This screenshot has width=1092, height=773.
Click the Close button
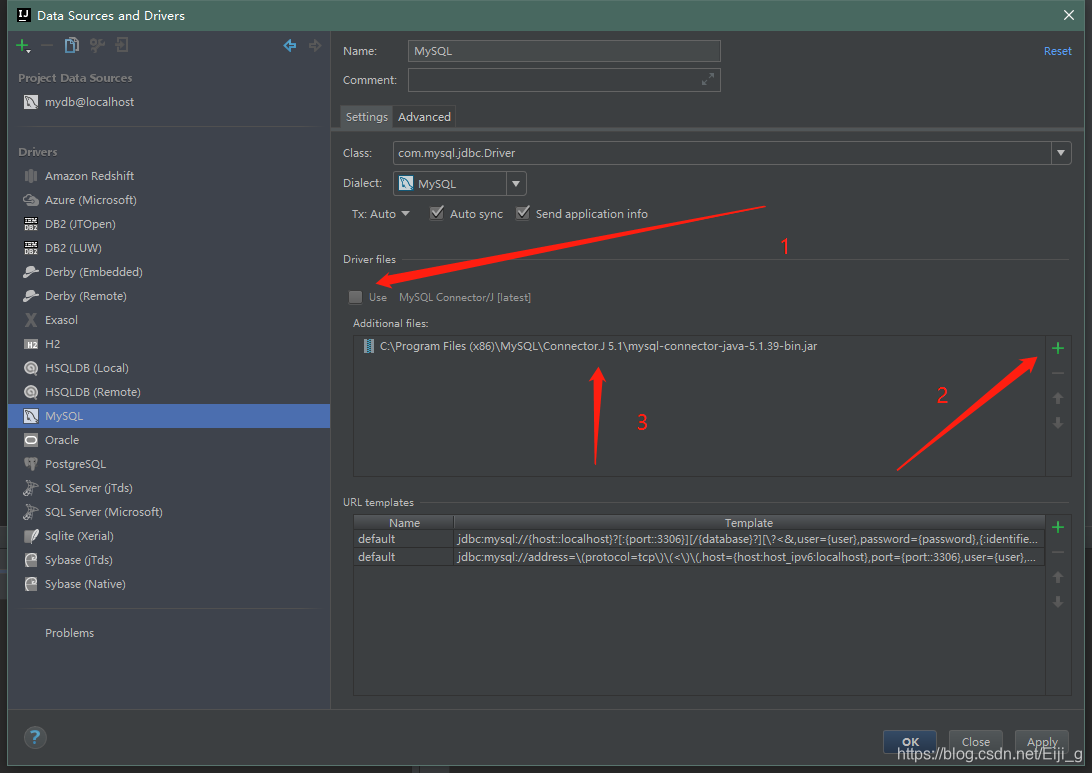tap(976, 742)
